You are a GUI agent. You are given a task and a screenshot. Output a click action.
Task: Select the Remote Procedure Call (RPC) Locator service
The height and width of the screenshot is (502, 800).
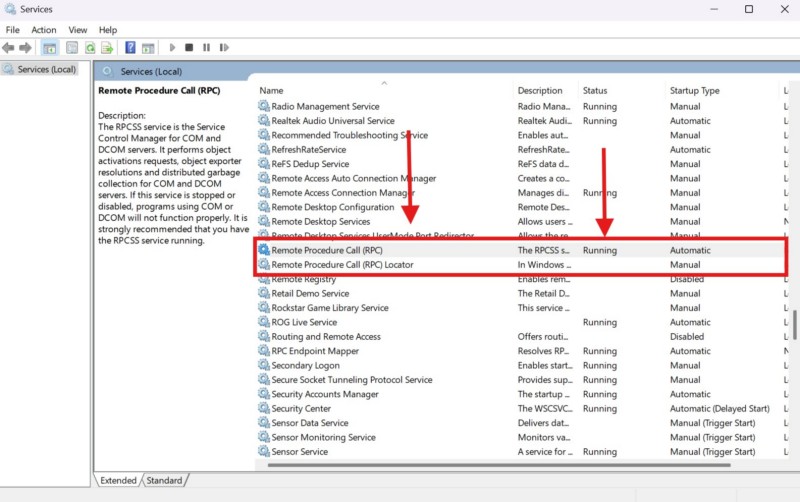pos(342,265)
